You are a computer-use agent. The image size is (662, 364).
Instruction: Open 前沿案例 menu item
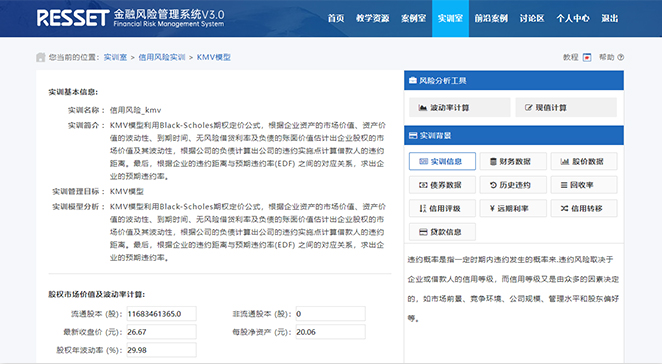point(491,18)
